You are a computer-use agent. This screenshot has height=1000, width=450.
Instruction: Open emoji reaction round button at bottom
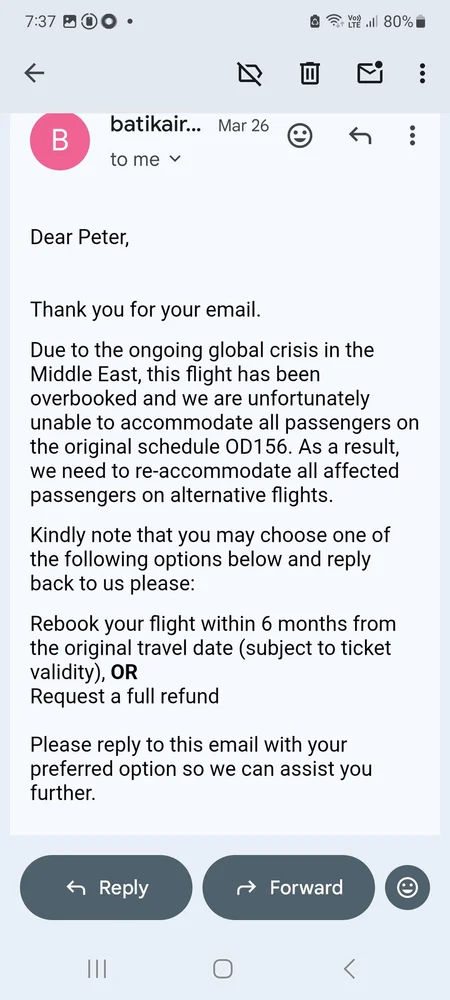click(407, 887)
